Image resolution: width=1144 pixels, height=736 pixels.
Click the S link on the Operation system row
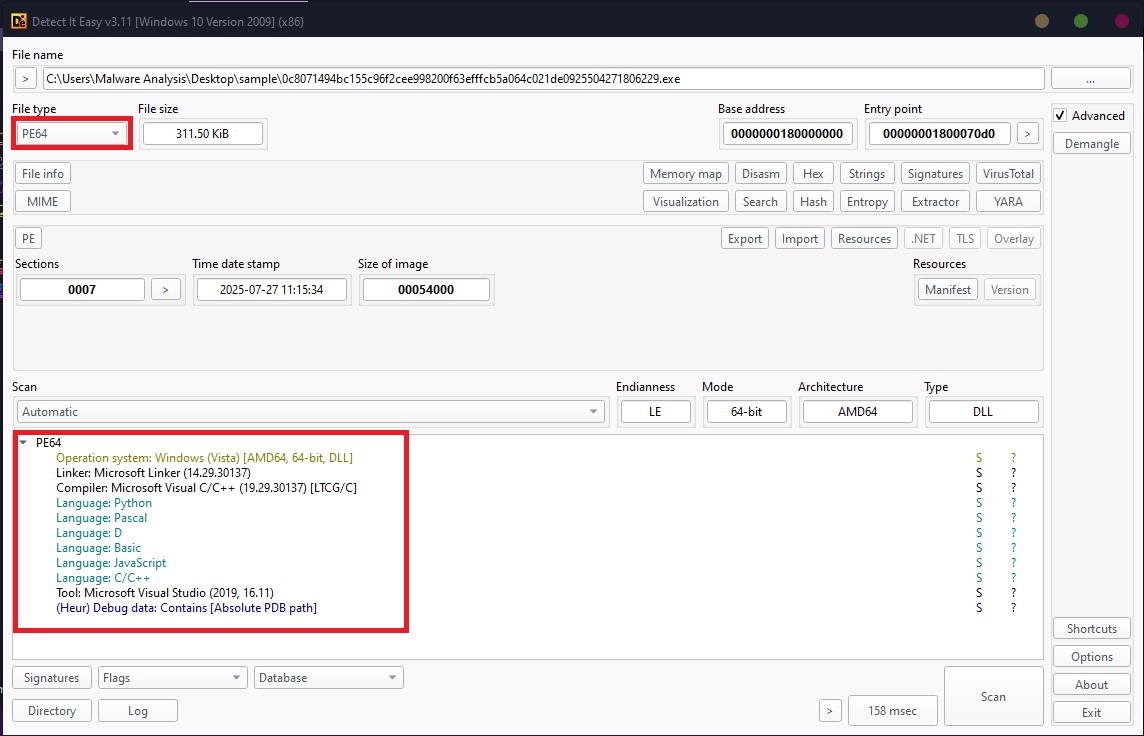point(979,457)
